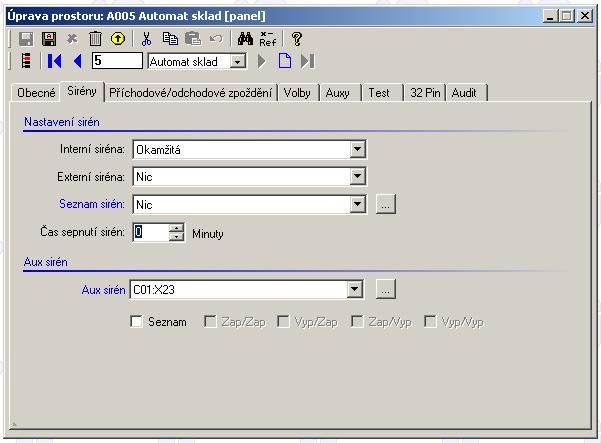Screen dimensions: 601x443
Task: Click the X-Ref cross reference icon
Action: tap(268, 39)
